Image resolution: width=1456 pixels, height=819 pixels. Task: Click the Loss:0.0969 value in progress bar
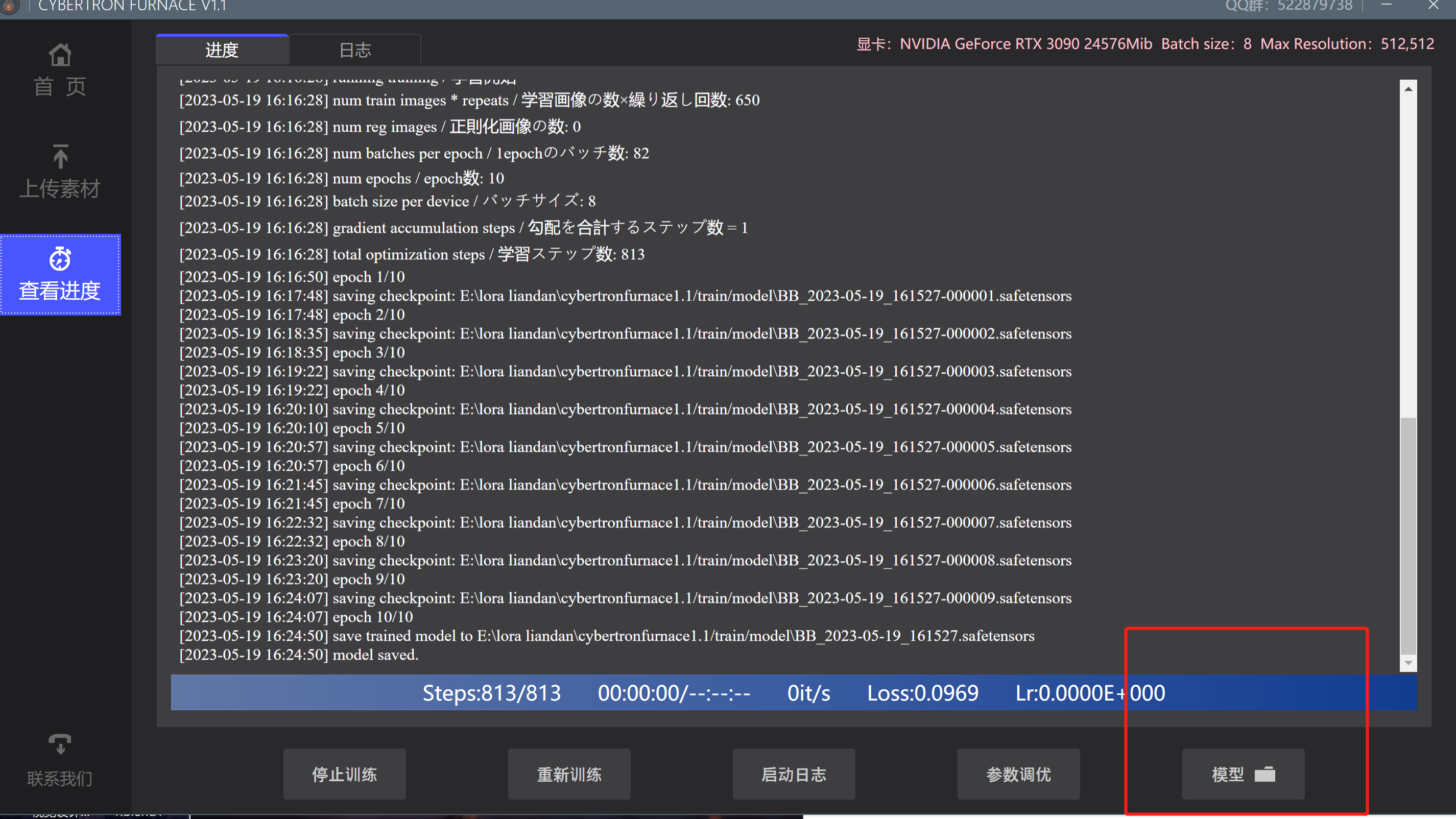coord(922,693)
